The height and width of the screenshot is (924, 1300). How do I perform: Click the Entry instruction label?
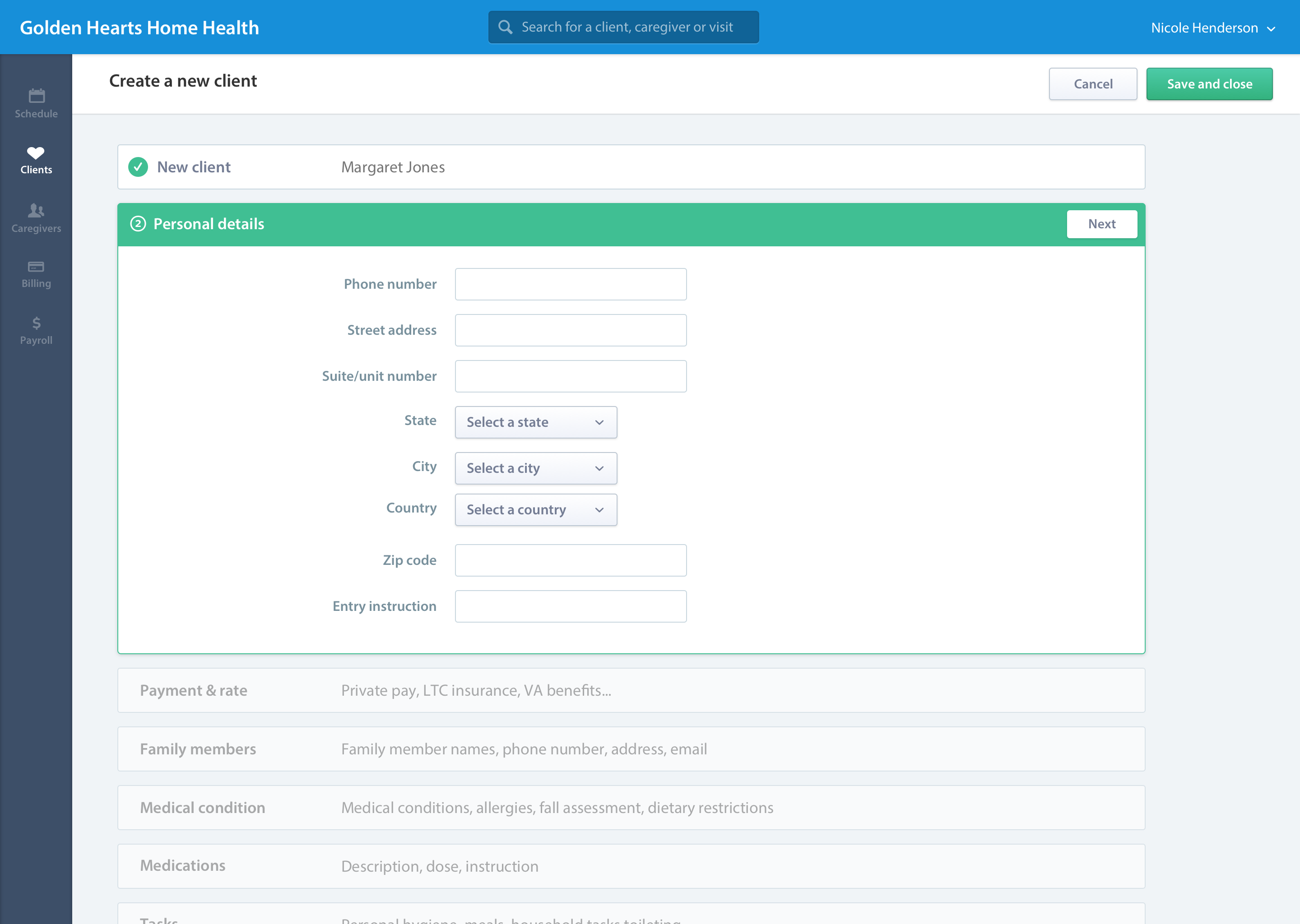(384, 606)
